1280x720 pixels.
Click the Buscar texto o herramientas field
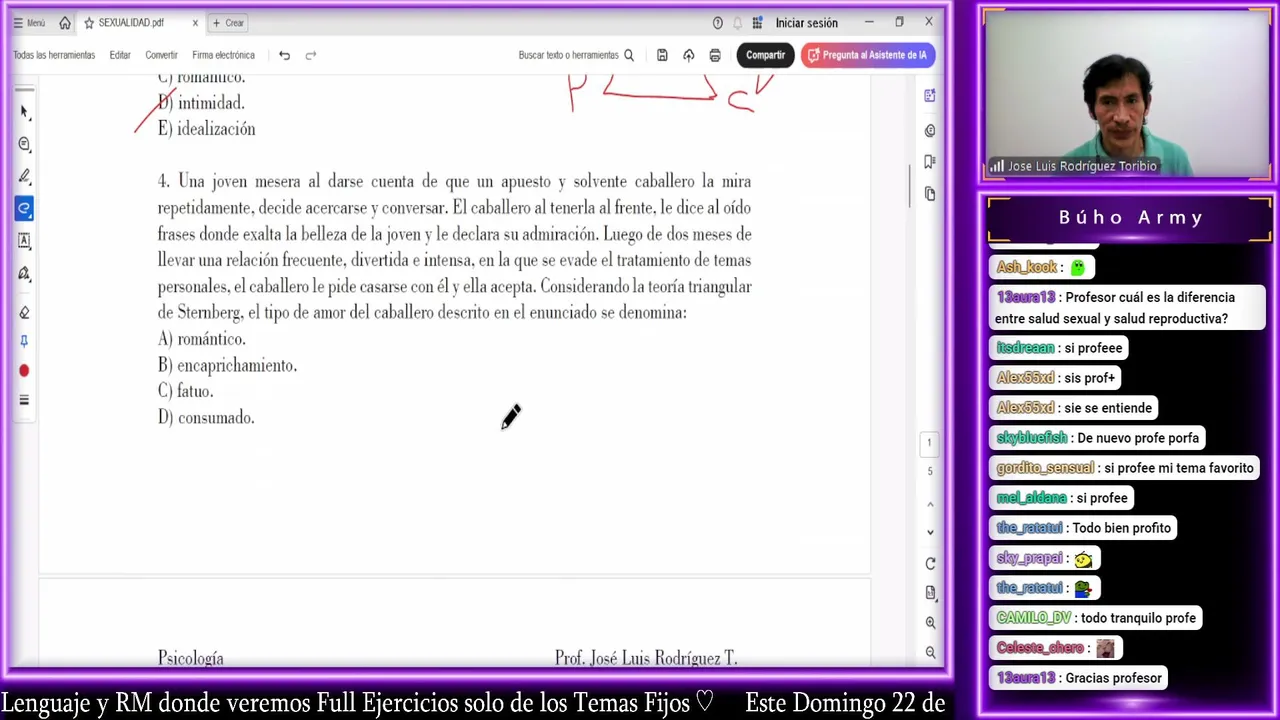click(x=576, y=55)
